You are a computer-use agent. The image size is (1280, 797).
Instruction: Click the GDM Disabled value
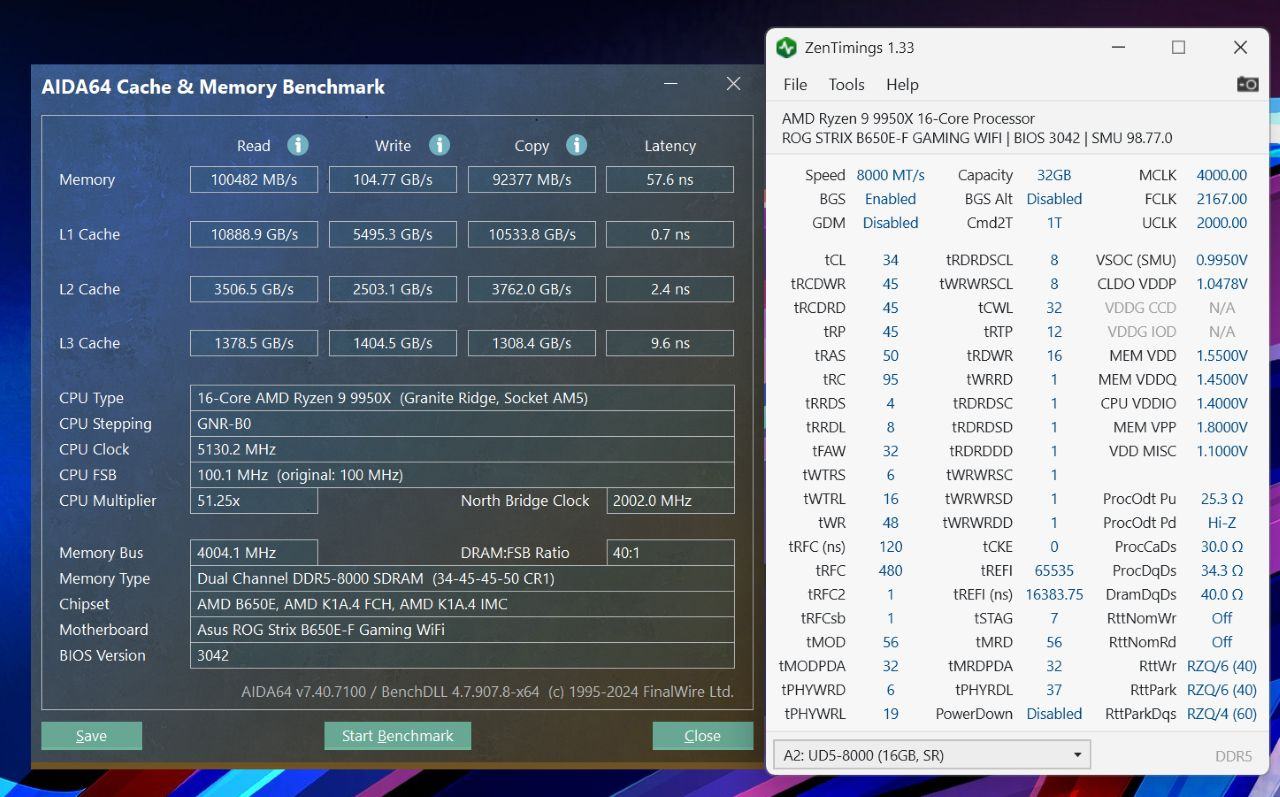point(890,223)
